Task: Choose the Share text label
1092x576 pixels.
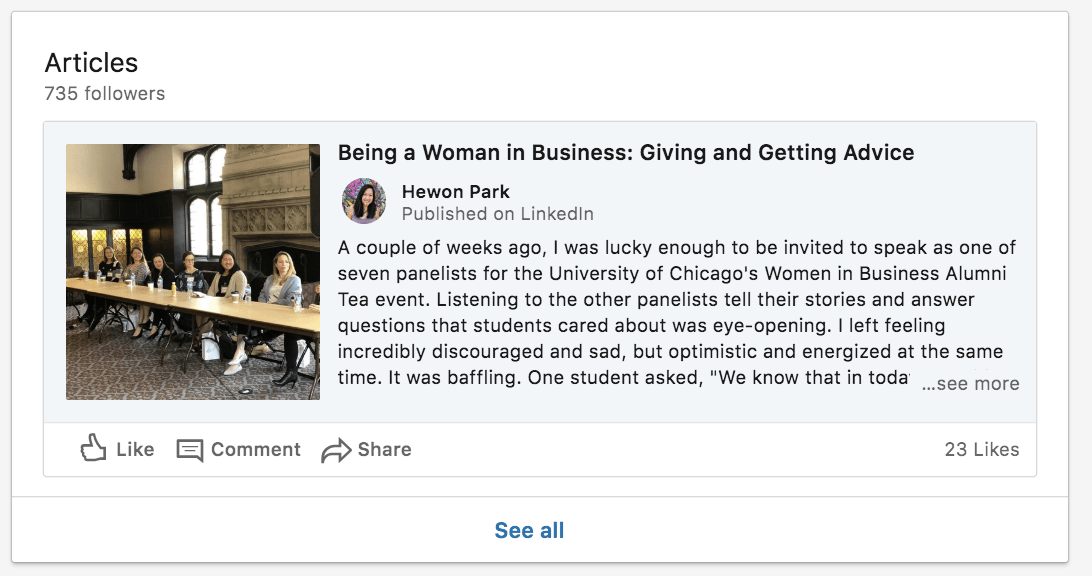Action: click(x=384, y=449)
